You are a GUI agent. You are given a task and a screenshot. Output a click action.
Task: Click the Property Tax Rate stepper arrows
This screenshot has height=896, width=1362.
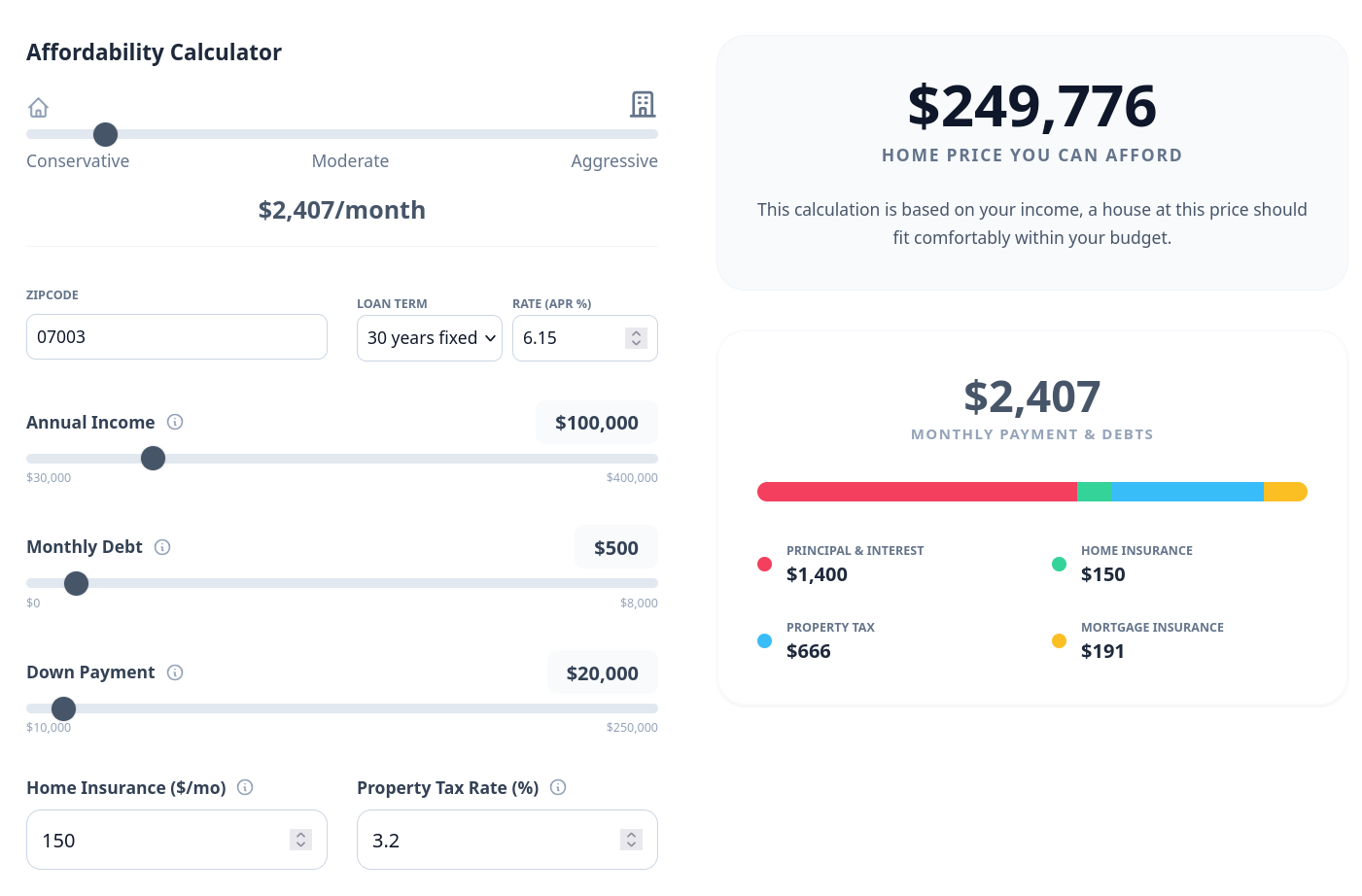click(x=631, y=840)
